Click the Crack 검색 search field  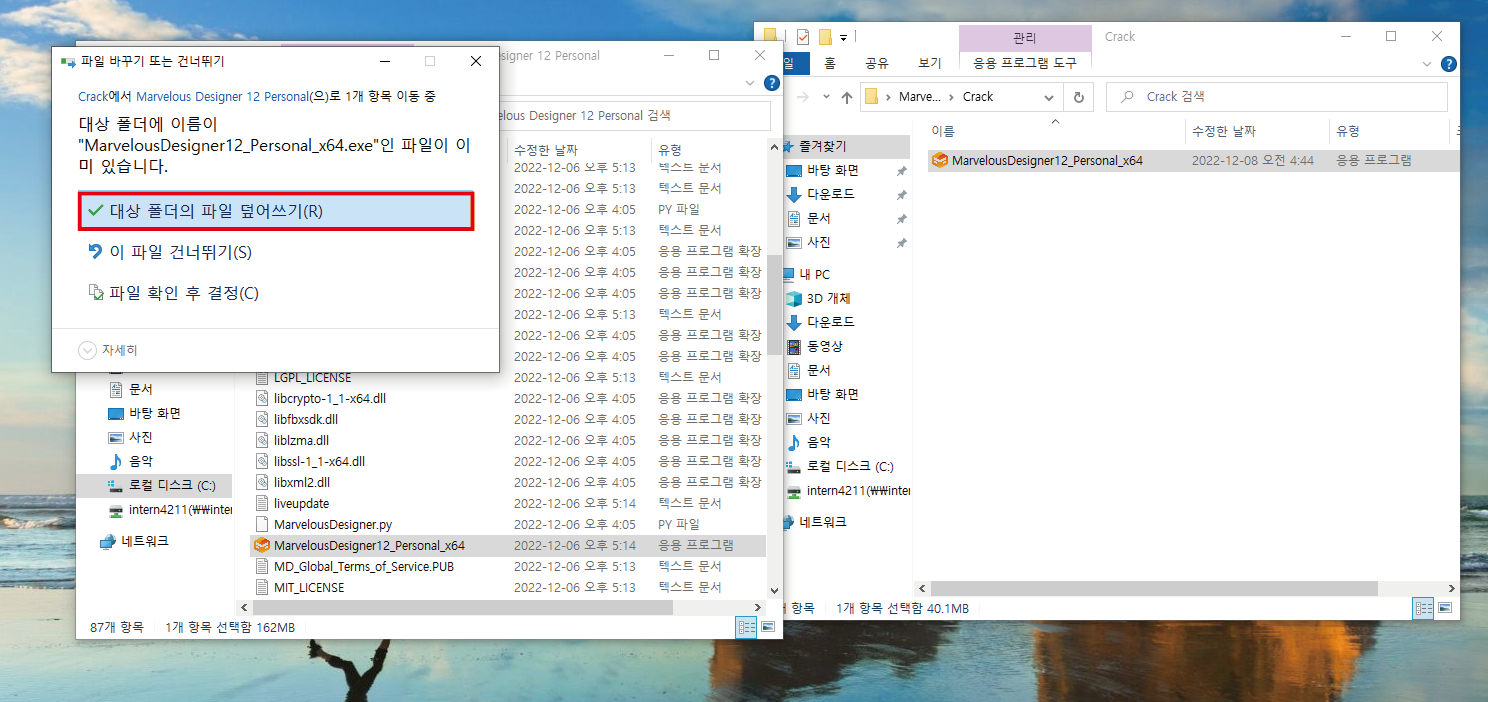[1277, 97]
